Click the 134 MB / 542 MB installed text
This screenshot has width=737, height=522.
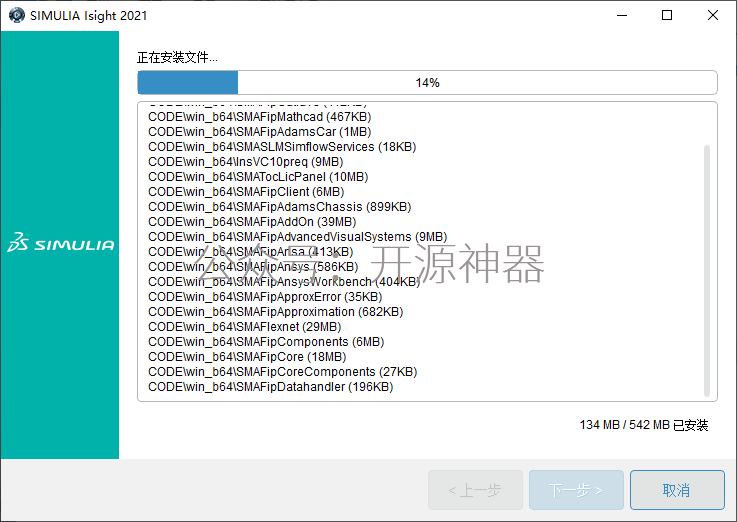[643, 425]
